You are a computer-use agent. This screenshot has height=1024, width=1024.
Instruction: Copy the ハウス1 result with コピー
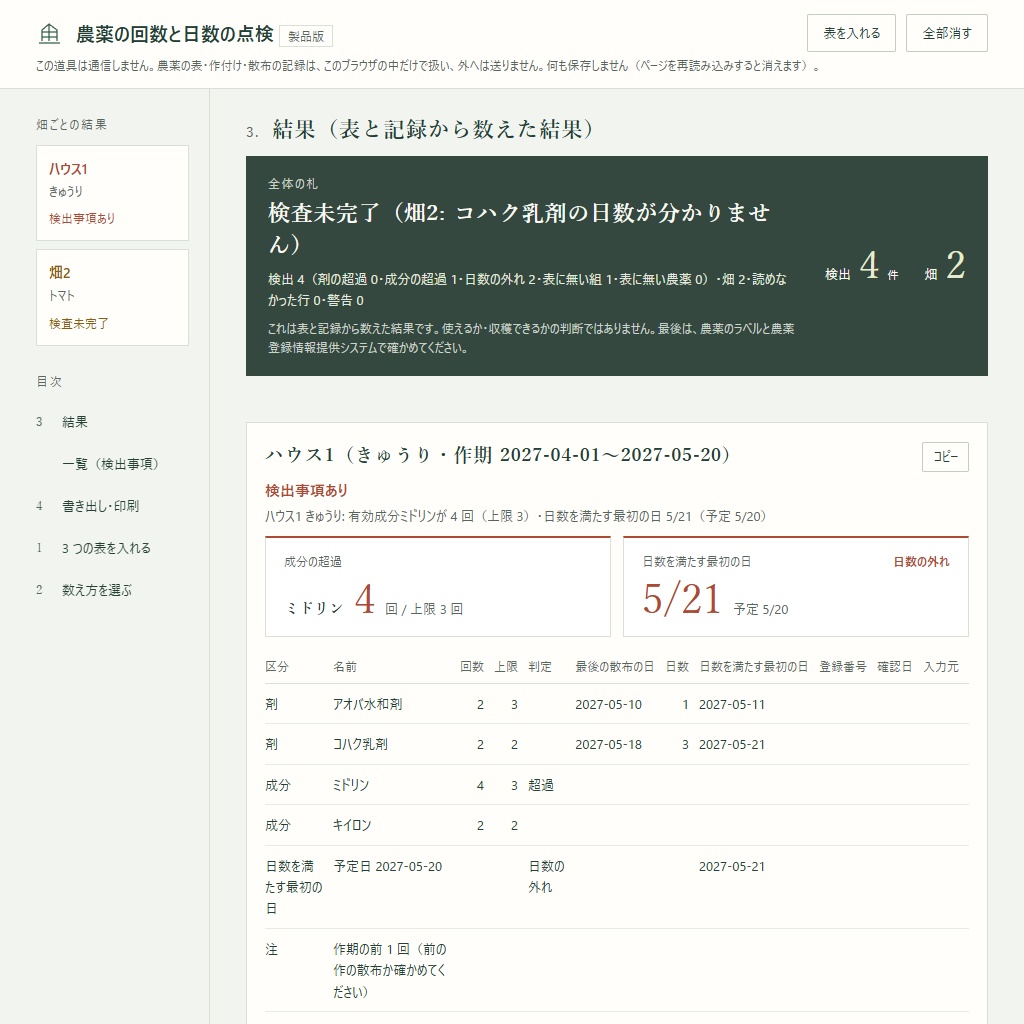945,456
